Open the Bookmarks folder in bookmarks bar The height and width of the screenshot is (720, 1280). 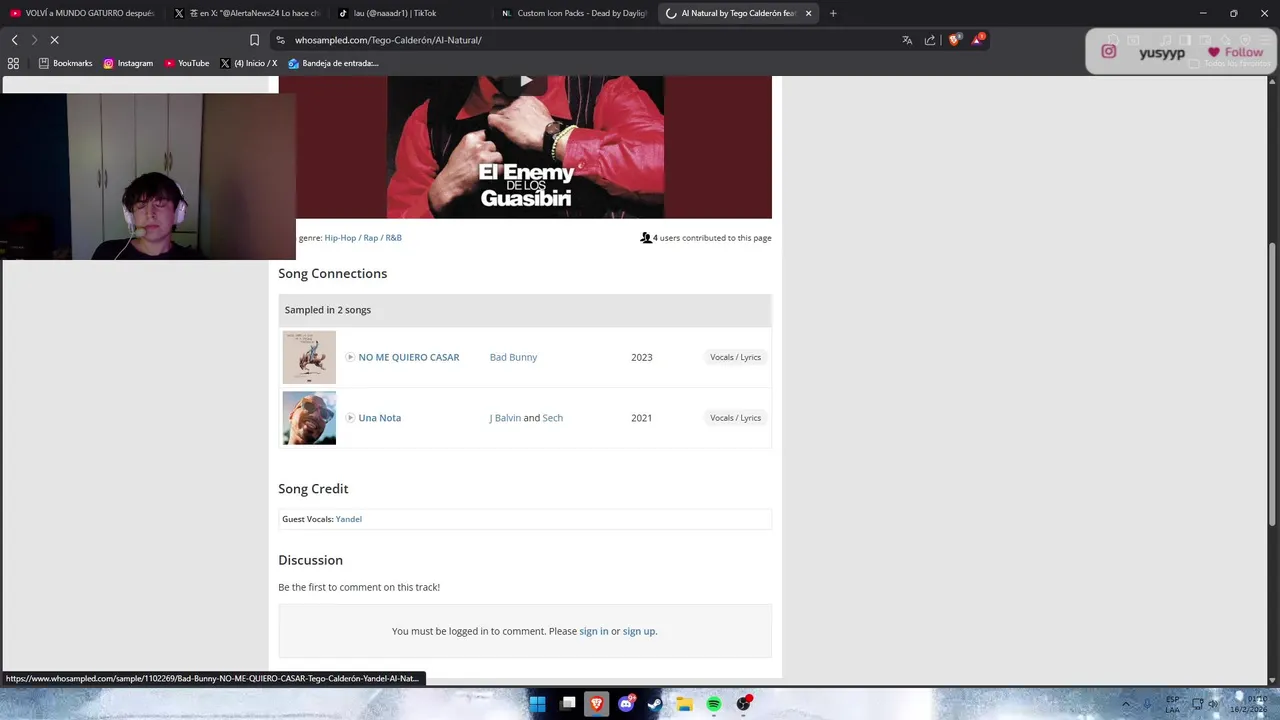65,63
